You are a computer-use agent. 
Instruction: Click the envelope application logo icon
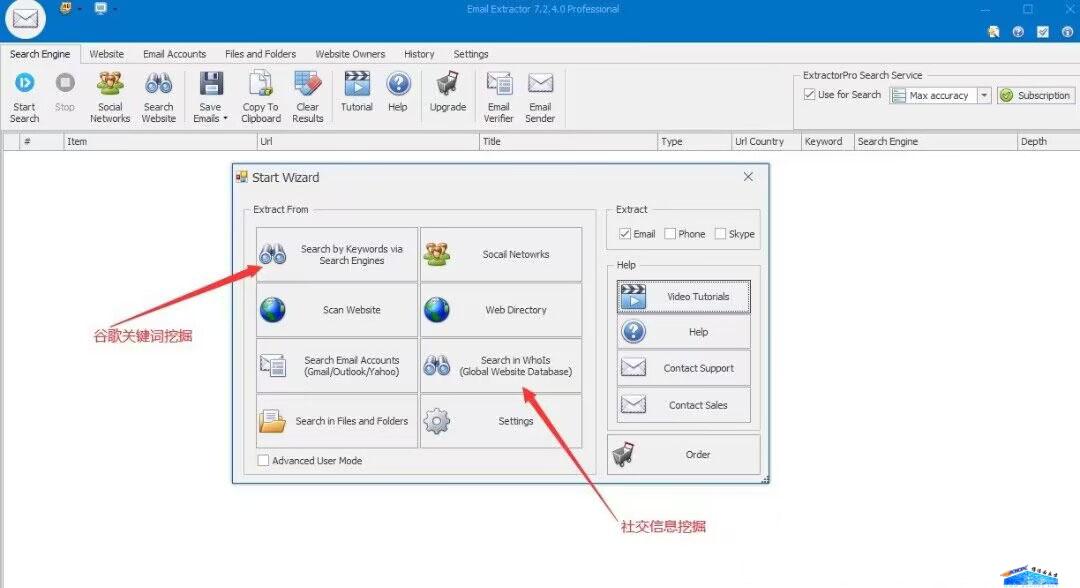click(25, 19)
